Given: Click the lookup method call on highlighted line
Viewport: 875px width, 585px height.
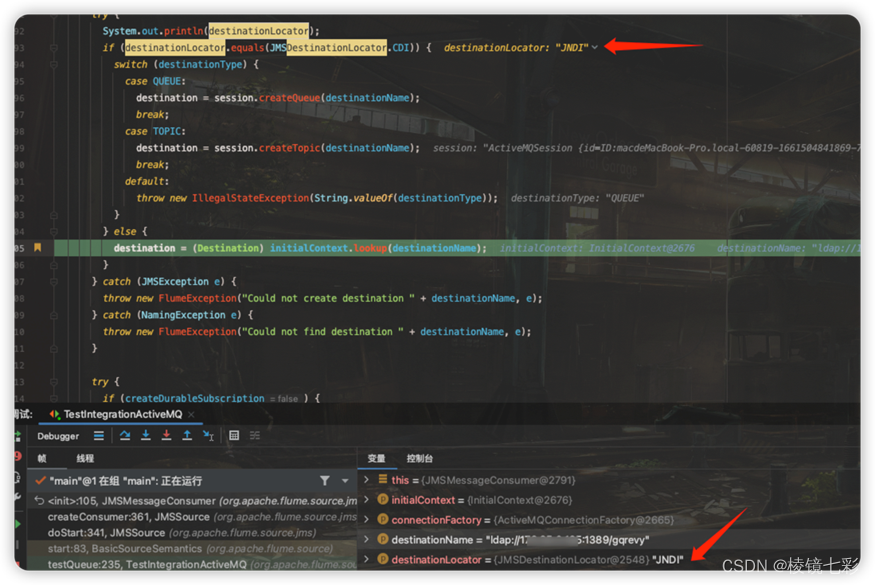Looking at the screenshot, I should (x=370, y=248).
